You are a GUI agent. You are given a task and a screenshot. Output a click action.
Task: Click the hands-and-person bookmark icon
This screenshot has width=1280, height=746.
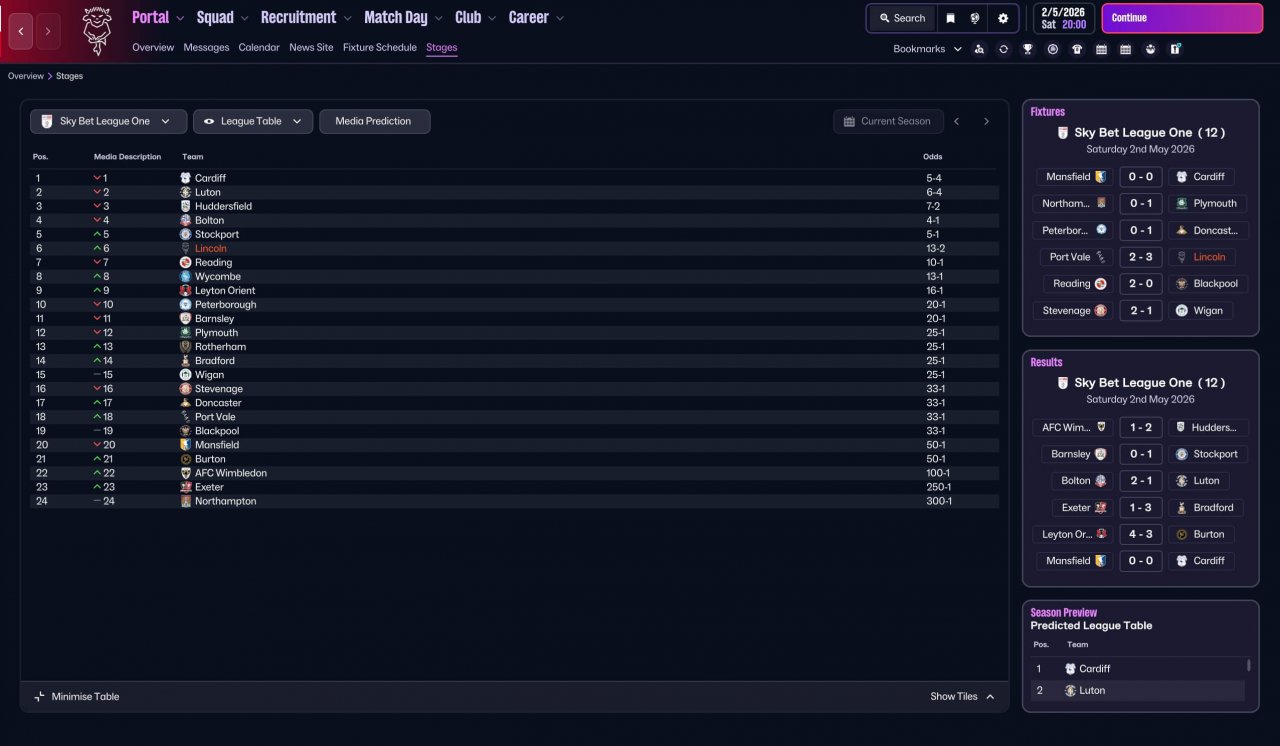(1150, 49)
